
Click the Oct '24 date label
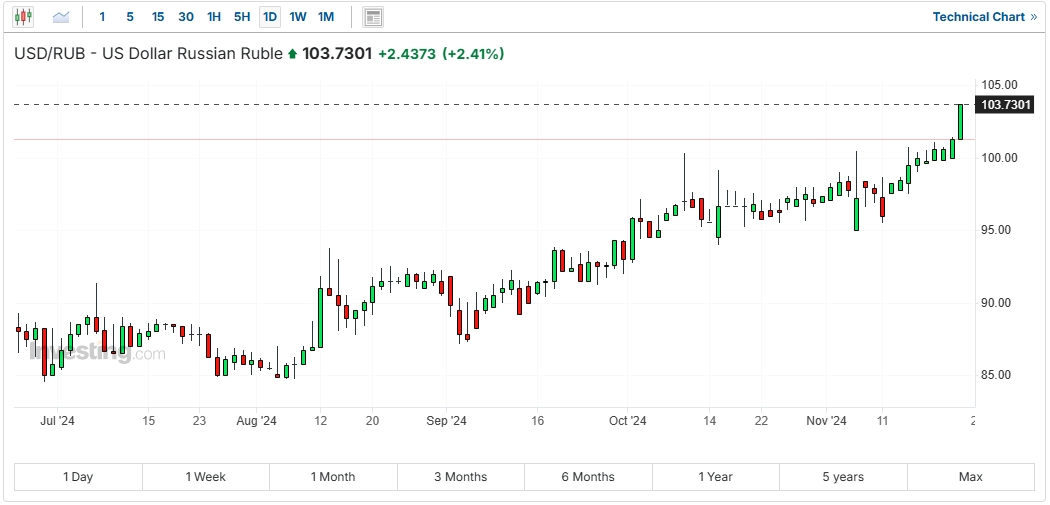tap(628, 421)
